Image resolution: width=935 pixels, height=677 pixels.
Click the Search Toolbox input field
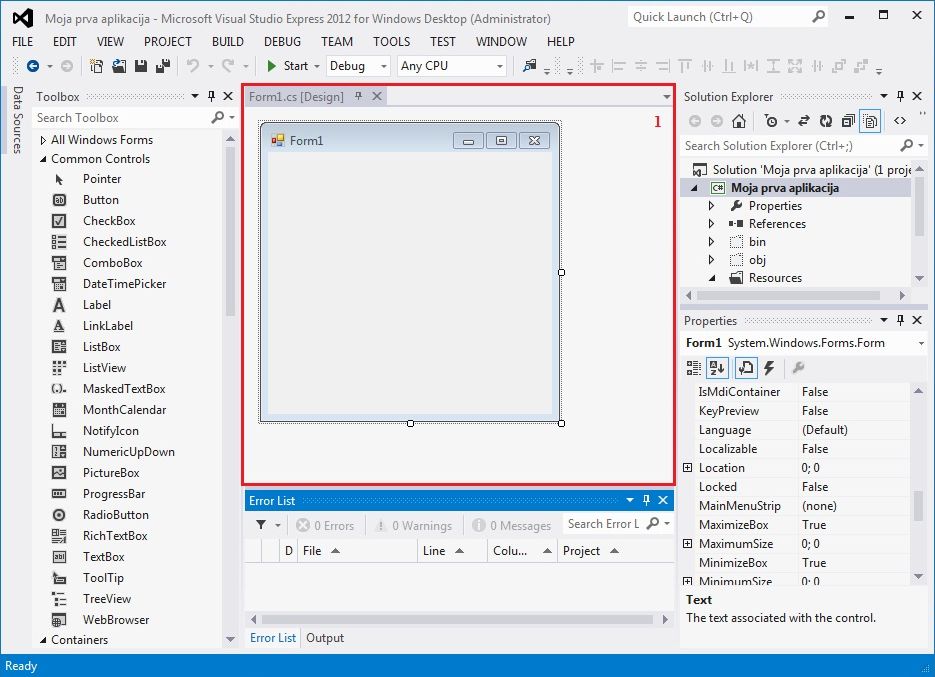[x=120, y=118]
